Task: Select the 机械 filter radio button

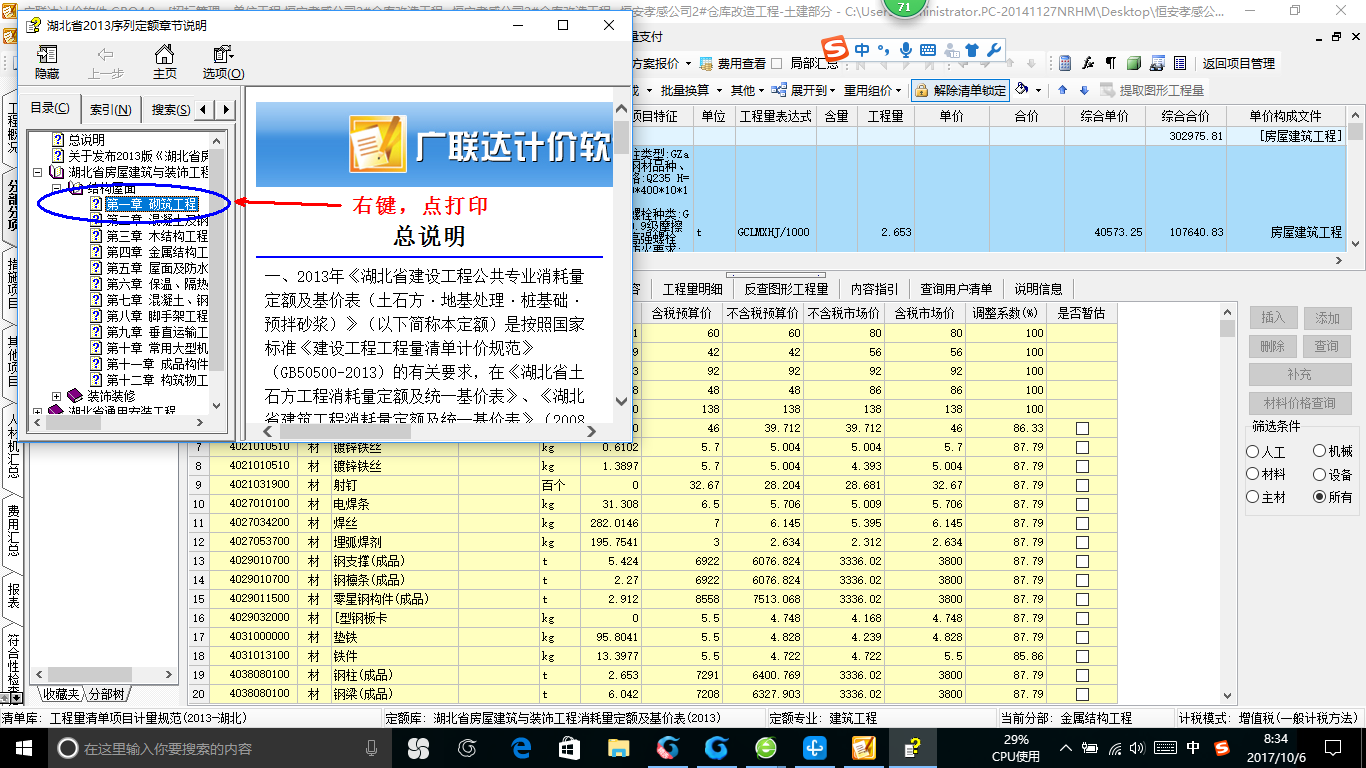Action: coord(1319,452)
